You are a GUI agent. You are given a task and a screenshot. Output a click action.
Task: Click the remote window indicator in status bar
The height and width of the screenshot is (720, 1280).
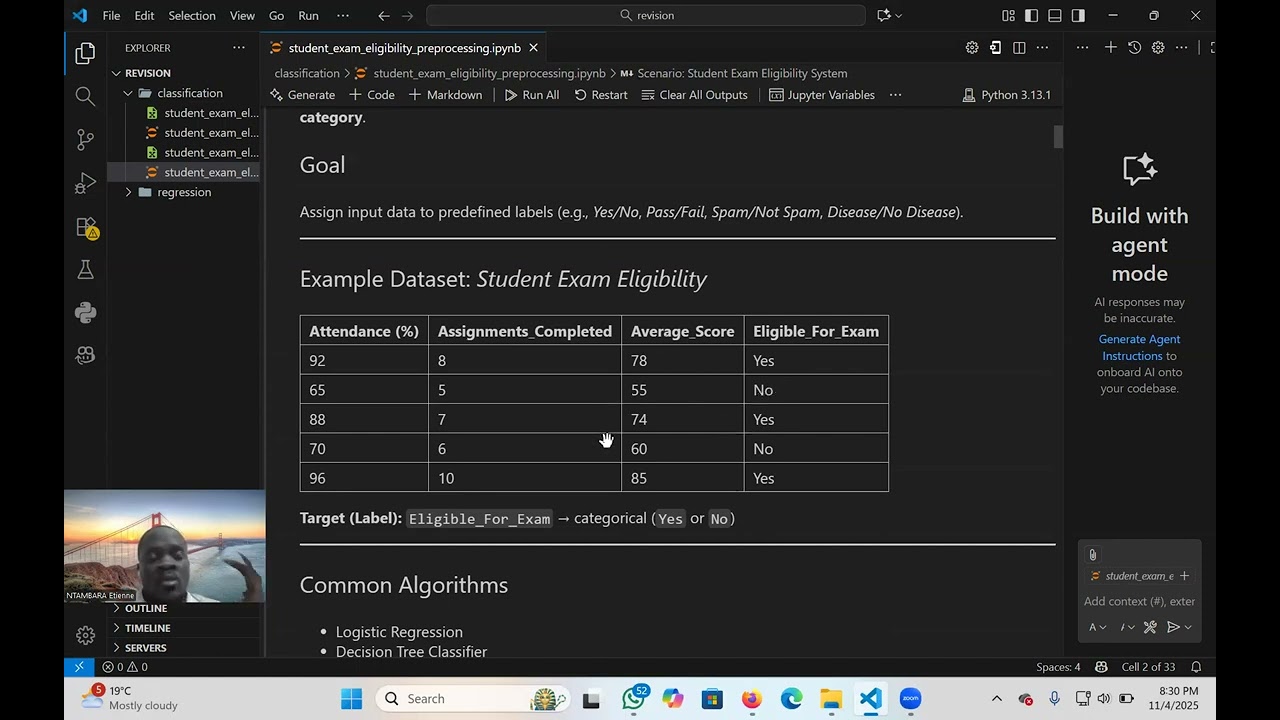pyautogui.click(x=79, y=667)
